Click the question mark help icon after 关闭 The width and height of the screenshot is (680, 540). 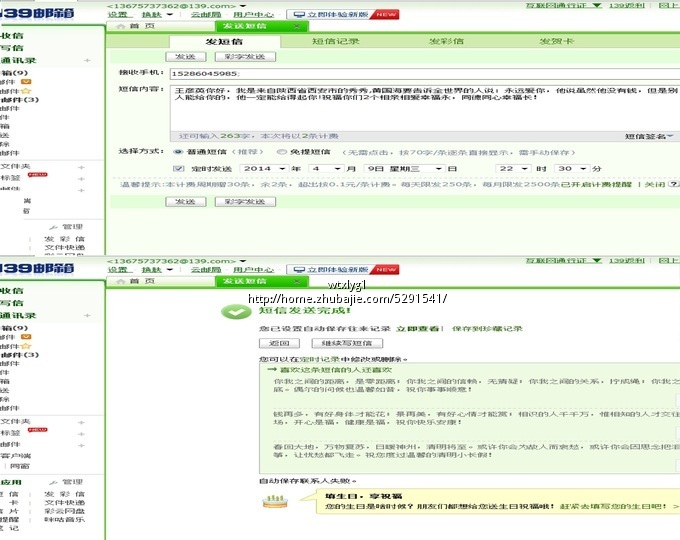673,184
